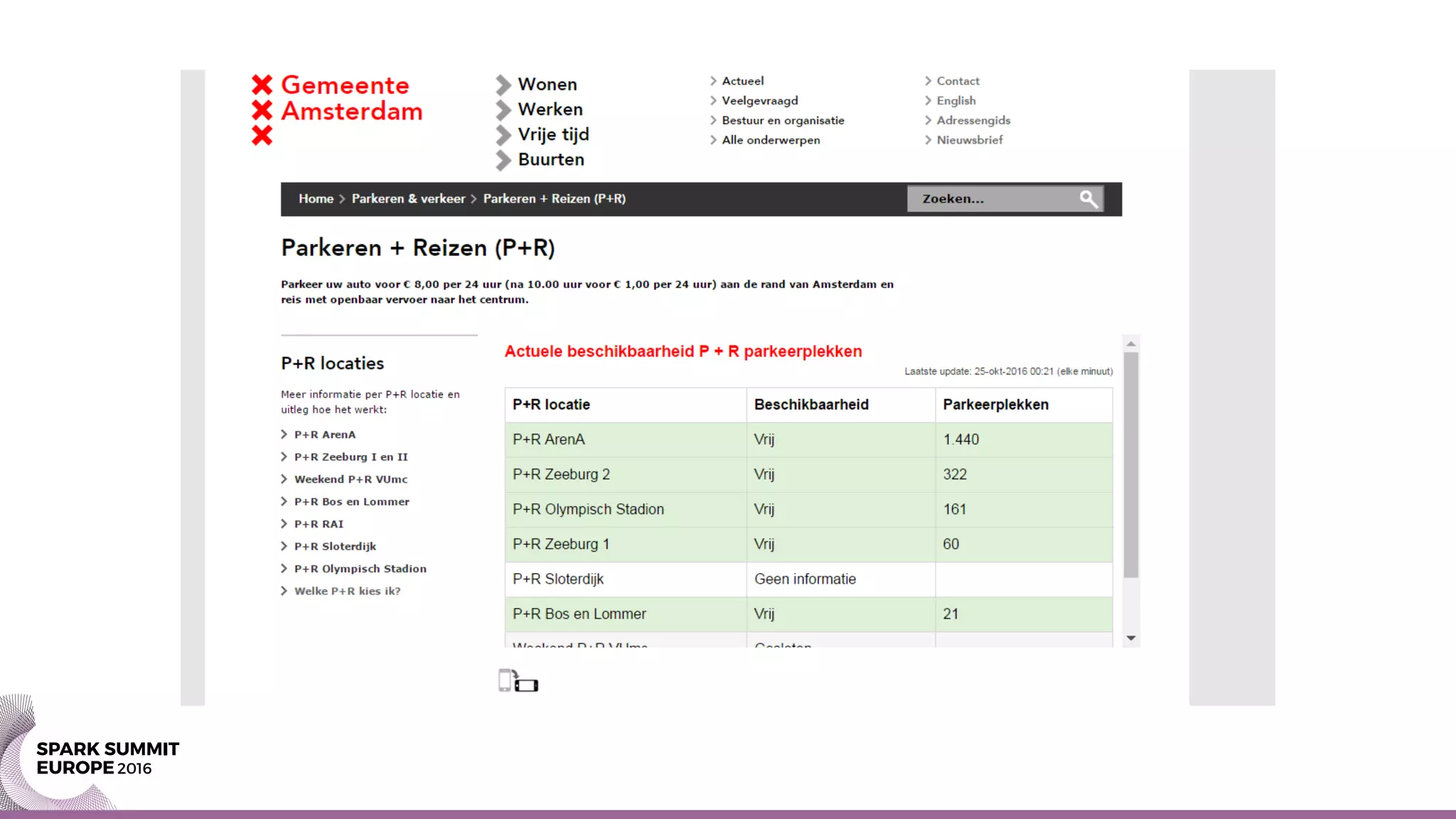Click the table's vertical scrollbar thumb
1456x819 pixels.
point(1131,466)
